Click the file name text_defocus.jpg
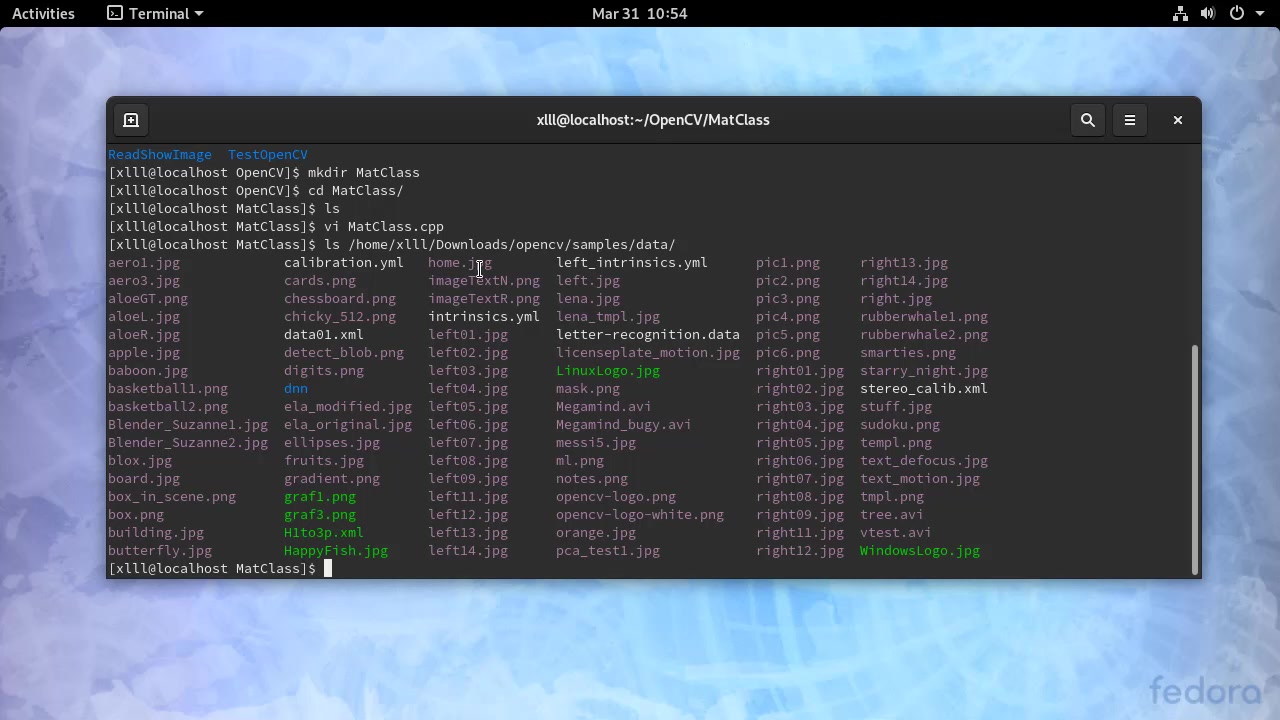 click(924, 461)
